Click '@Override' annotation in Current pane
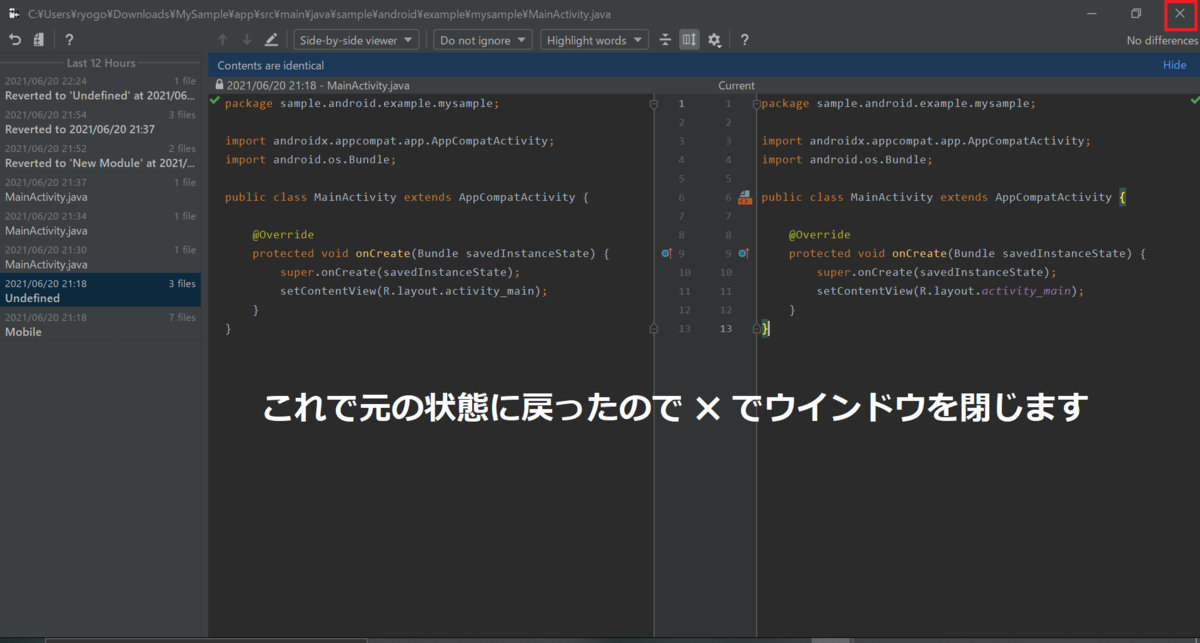 pos(819,235)
